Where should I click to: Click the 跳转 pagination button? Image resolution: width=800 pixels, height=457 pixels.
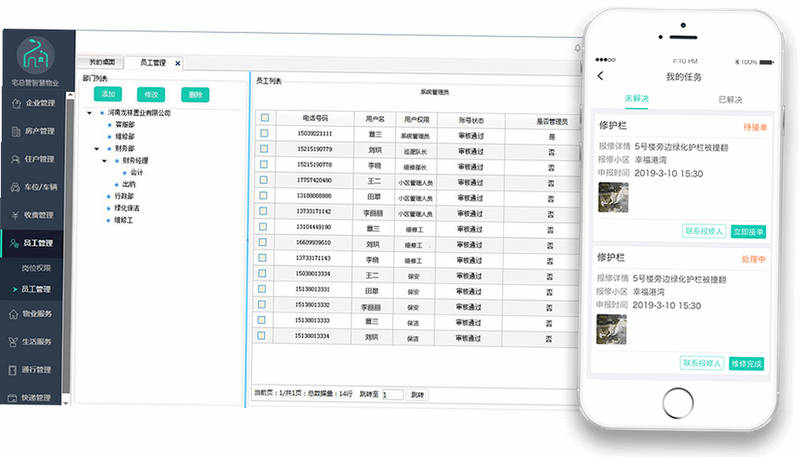[417, 395]
